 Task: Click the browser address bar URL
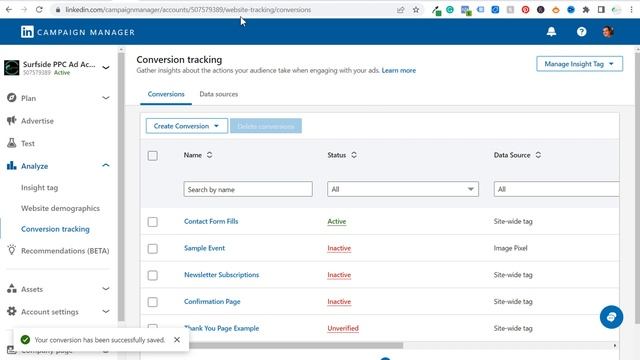pyautogui.click(x=188, y=9)
